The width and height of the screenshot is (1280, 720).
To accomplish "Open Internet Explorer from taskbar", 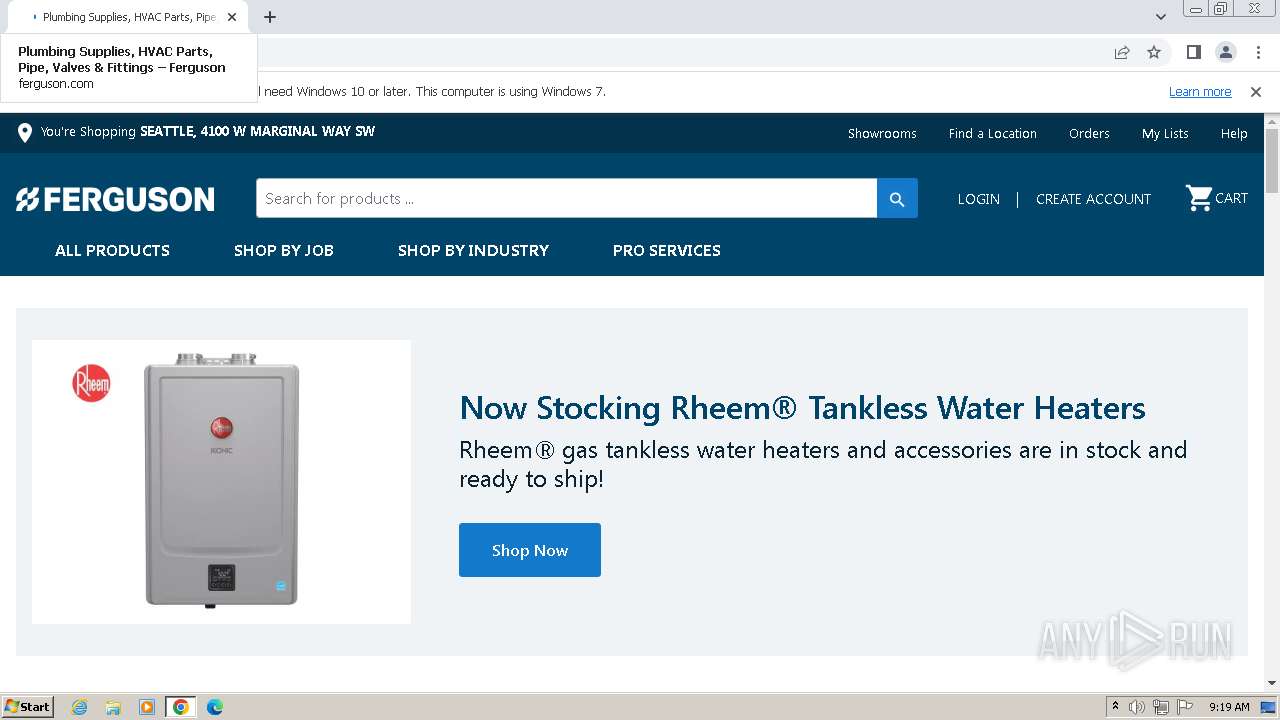I will click(x=80, y=707).
